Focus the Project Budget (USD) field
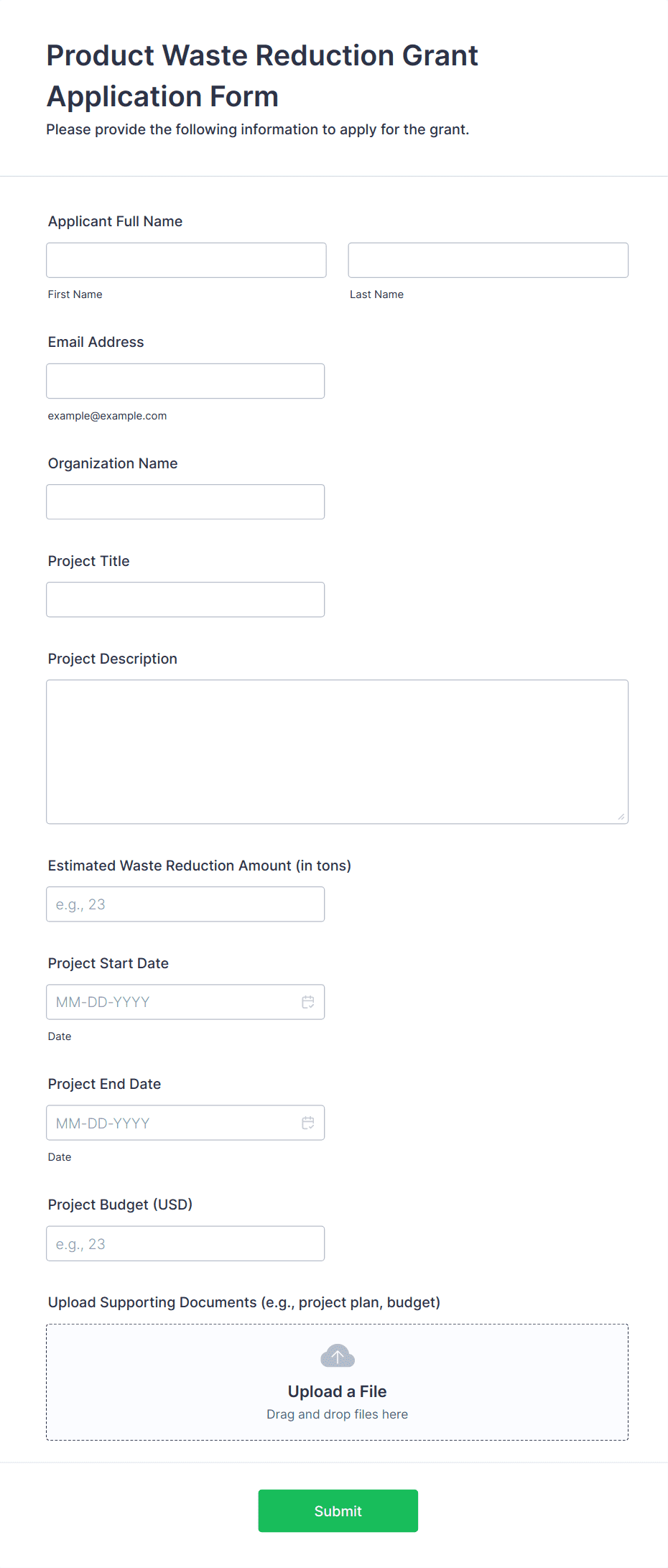The height and width of the screenshot is (1568, 668). tap(185, 1243)
